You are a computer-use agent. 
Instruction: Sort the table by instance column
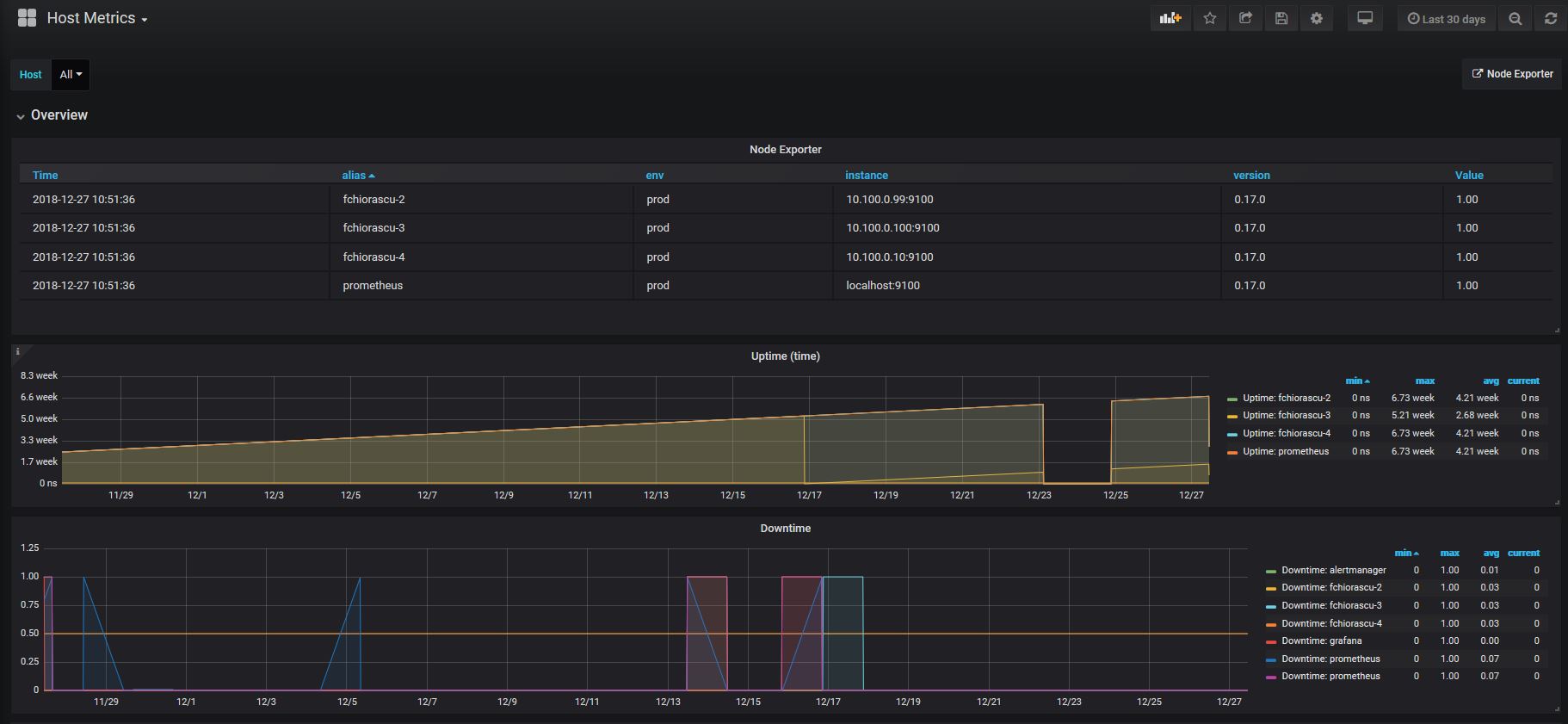click(x=866, y=176)
